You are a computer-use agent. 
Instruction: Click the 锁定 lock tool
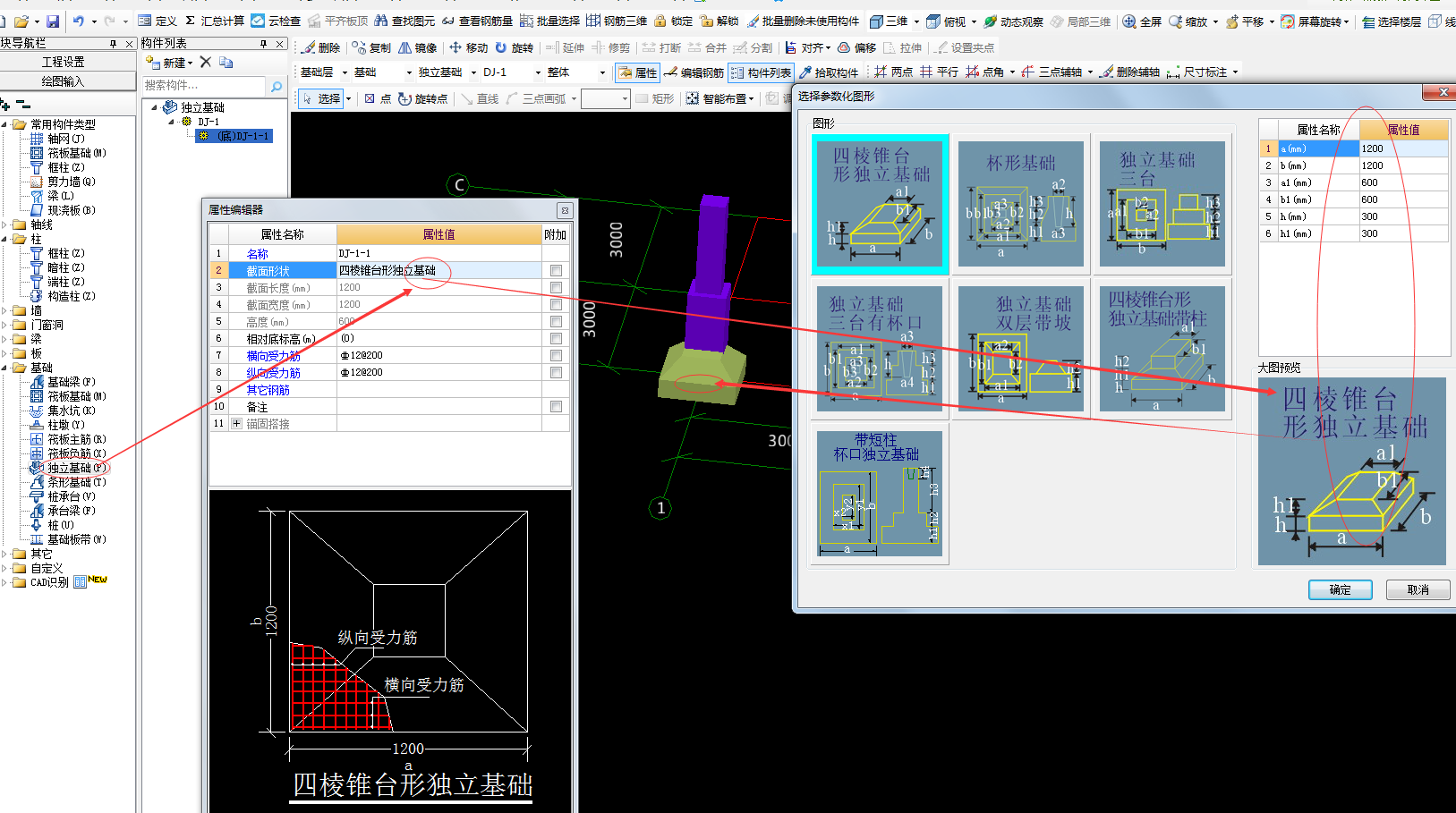click(x=673, y=21)
